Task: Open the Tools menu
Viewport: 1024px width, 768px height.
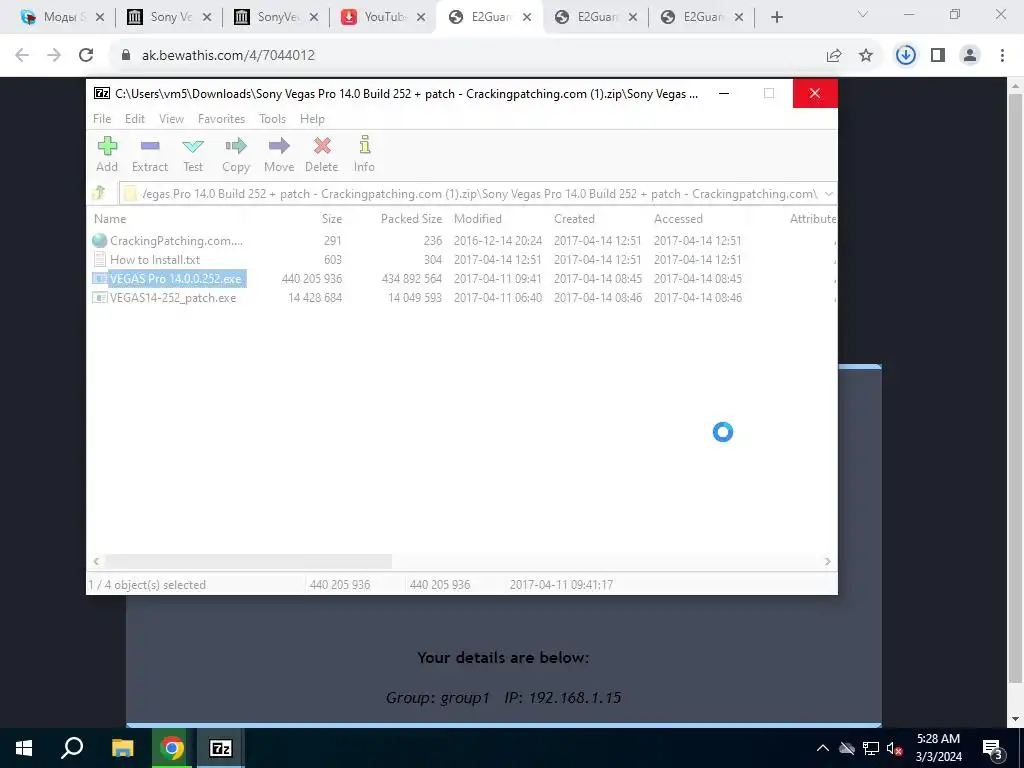Action: 272,119
